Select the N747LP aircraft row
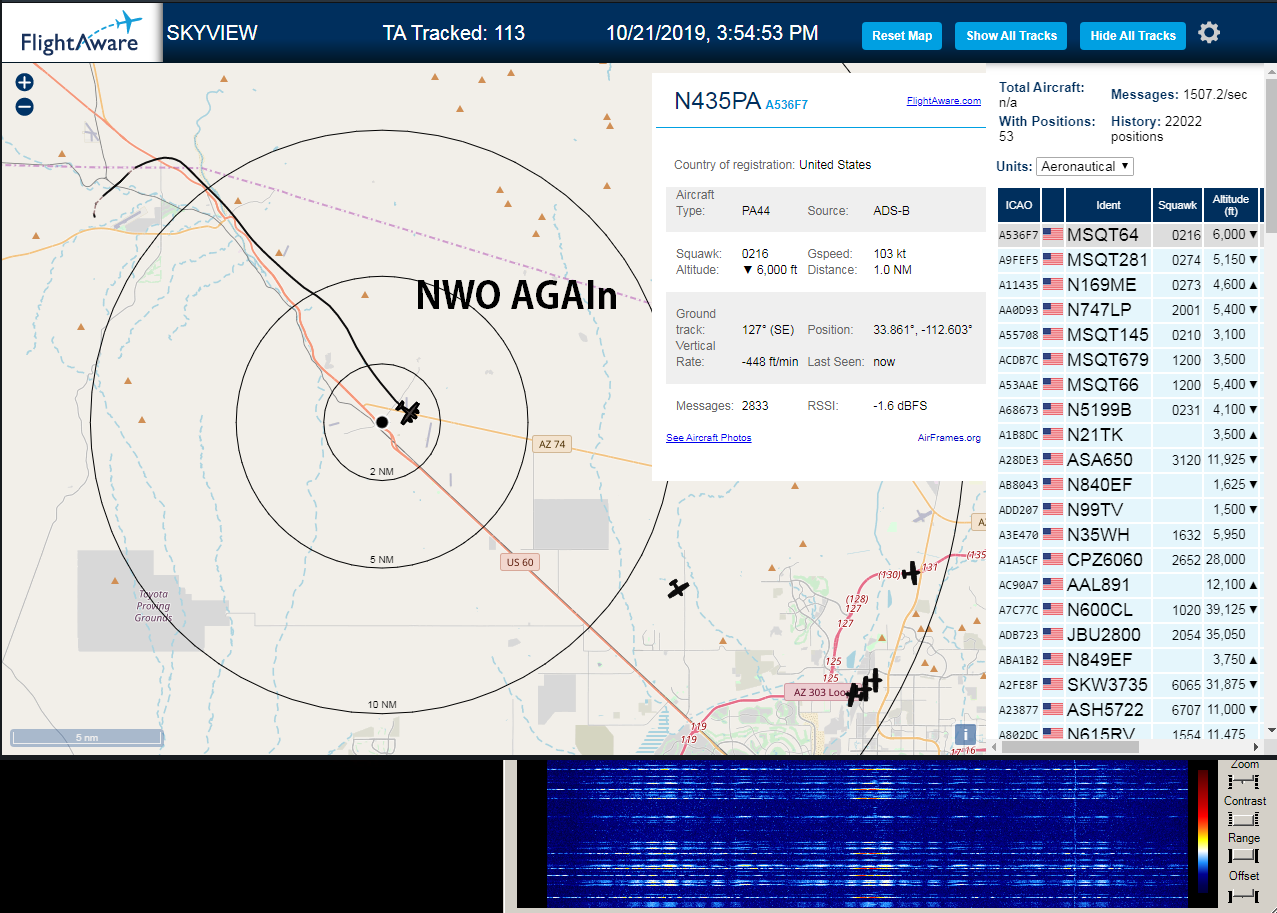The height and width of the screenshot is (913, 1277). coord(1129,309)
